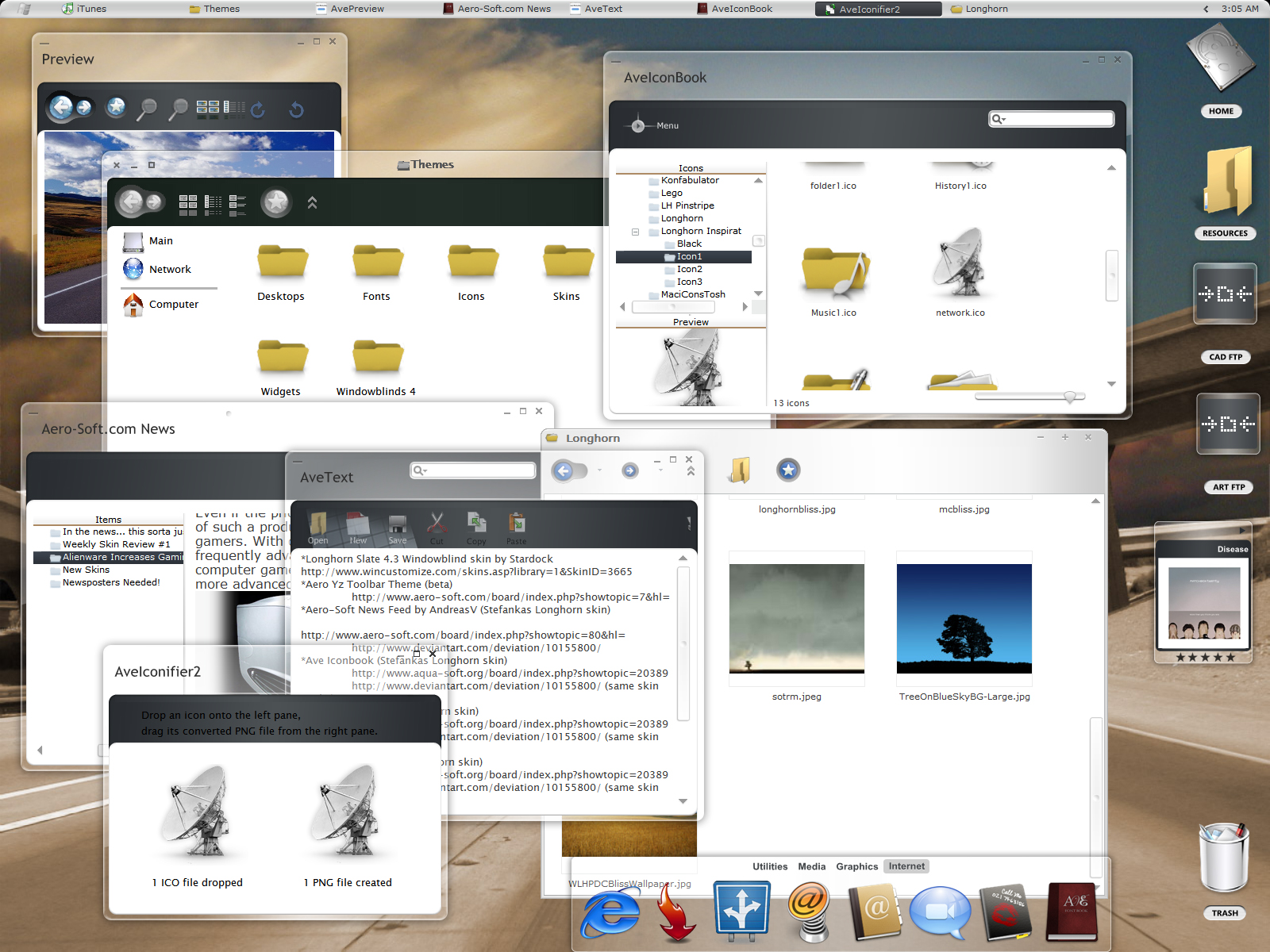The width and height of the screenshot is (1270, 952).
Task: Click the favorites star in Longhorn toolbar
Action: coord(788,470)
